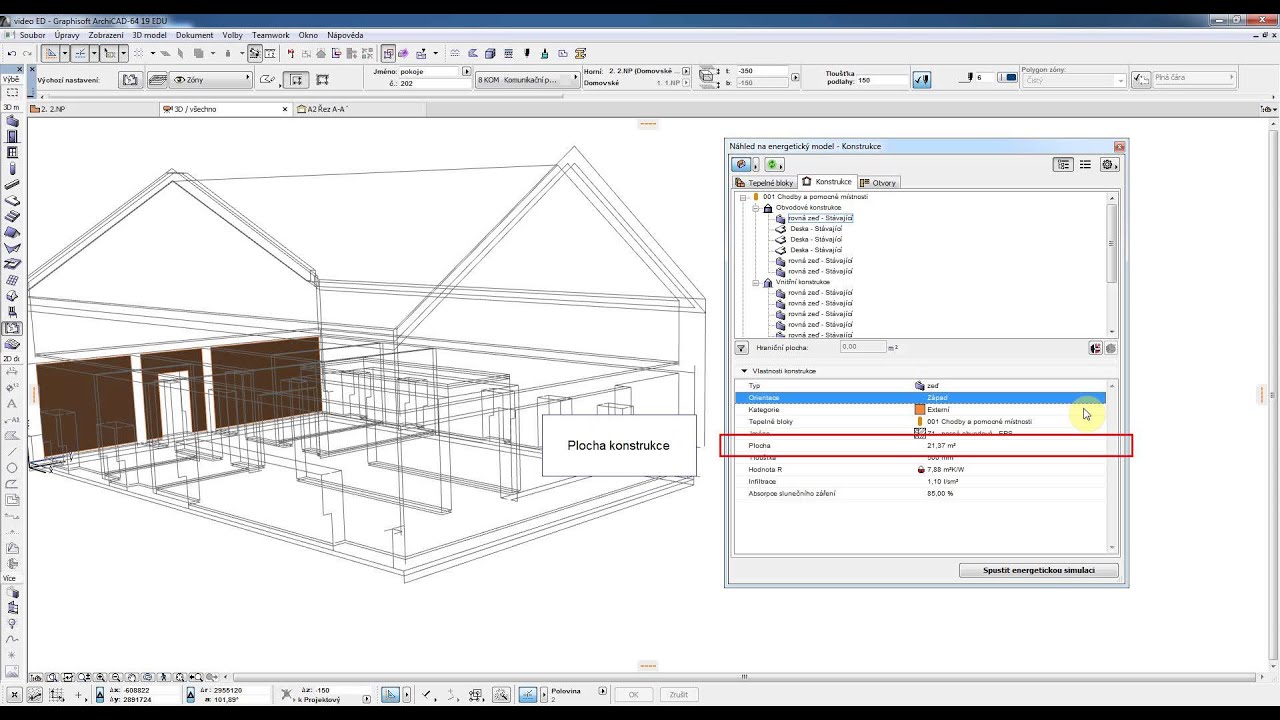
Task: Open the gear settings menu in energy panel
Action: click(x=1109, y=165)
